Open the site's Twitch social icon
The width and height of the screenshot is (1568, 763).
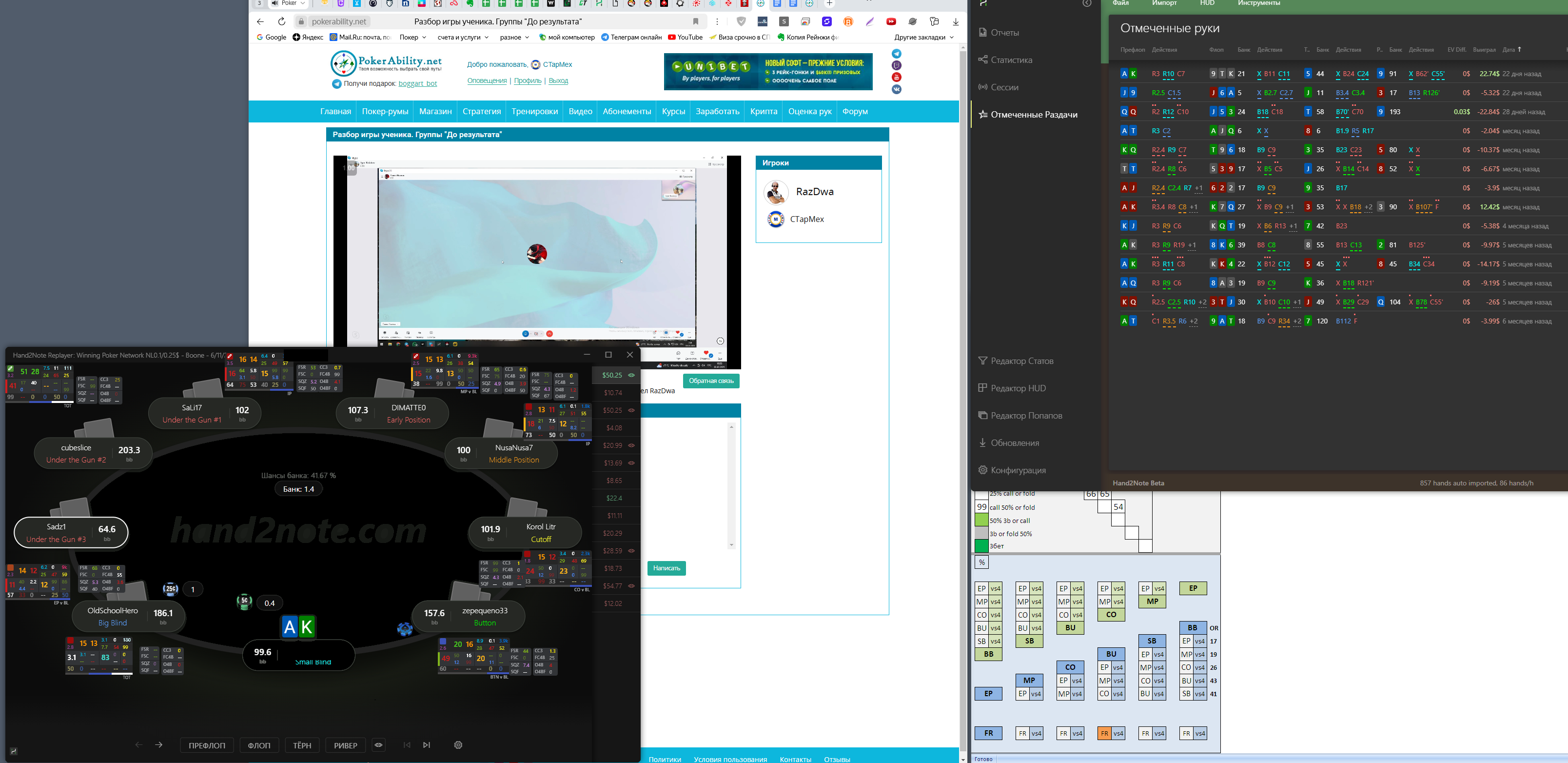(x=897, y=65)
